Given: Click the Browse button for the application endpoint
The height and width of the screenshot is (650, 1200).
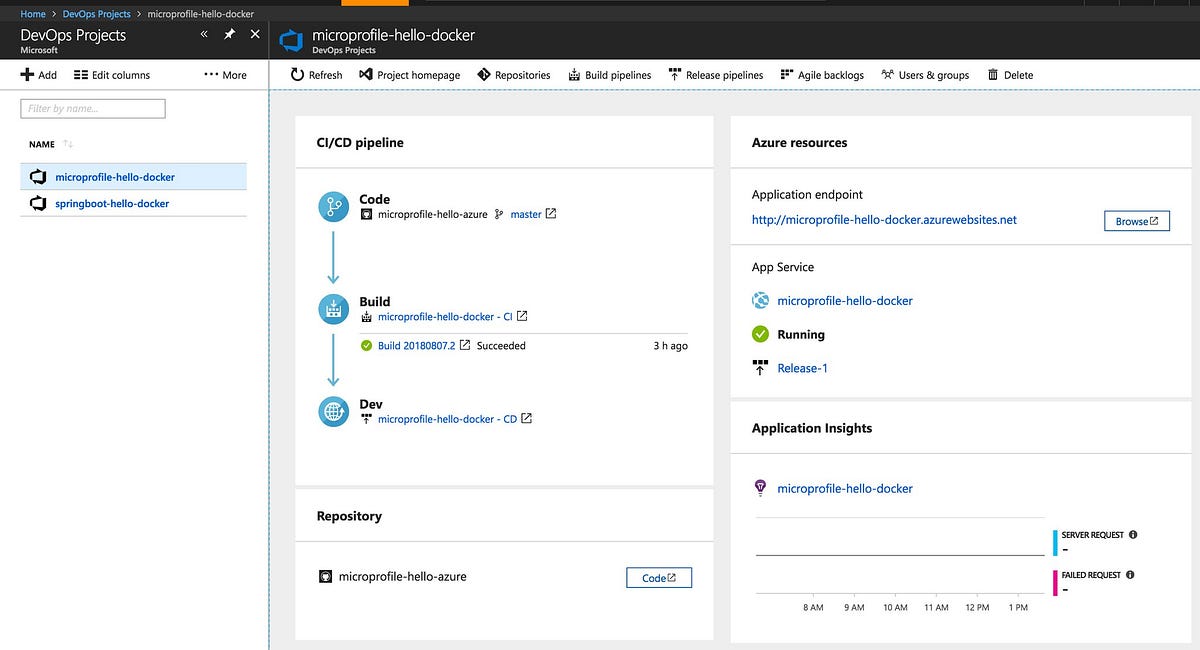Looking at the screenshot, I should pyautogui.click(x=1136, y=221).
